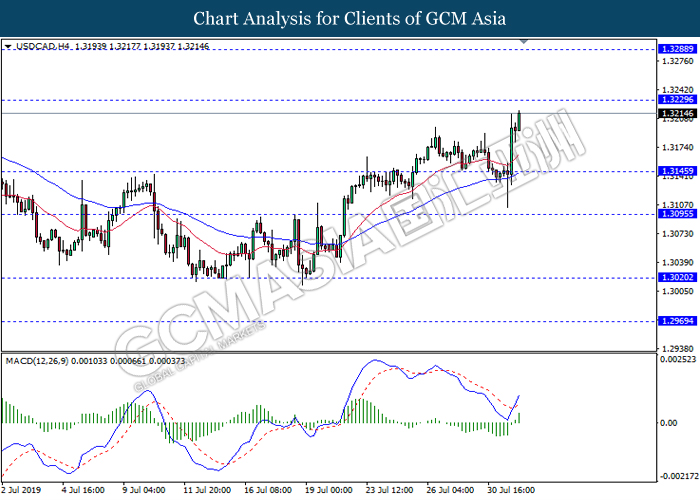Click the 2 Jul 2019 date label
700x500 pixels.
[x=21, y=490]
